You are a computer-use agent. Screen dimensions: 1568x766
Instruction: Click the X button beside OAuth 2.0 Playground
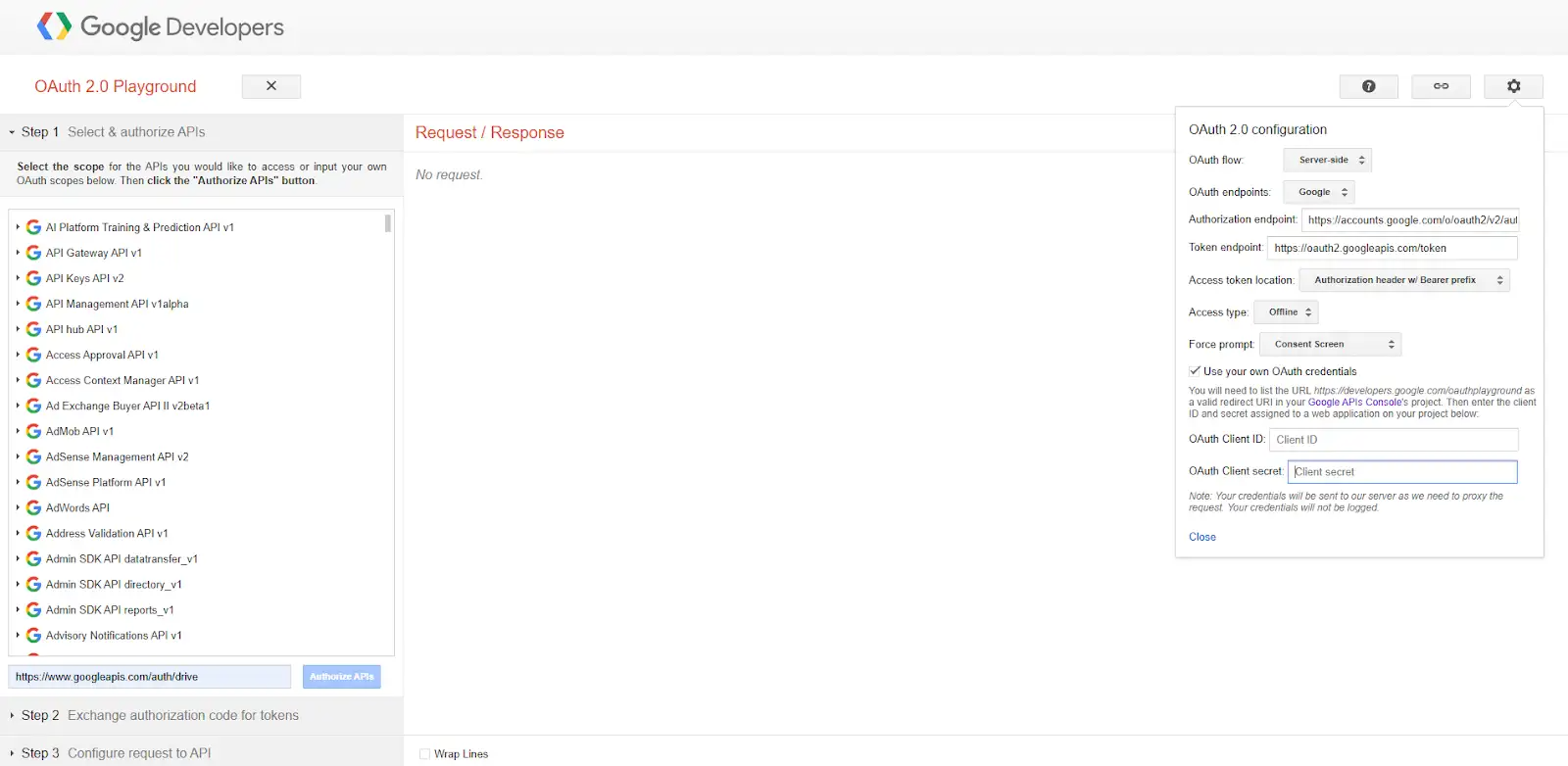click(271, 86)
